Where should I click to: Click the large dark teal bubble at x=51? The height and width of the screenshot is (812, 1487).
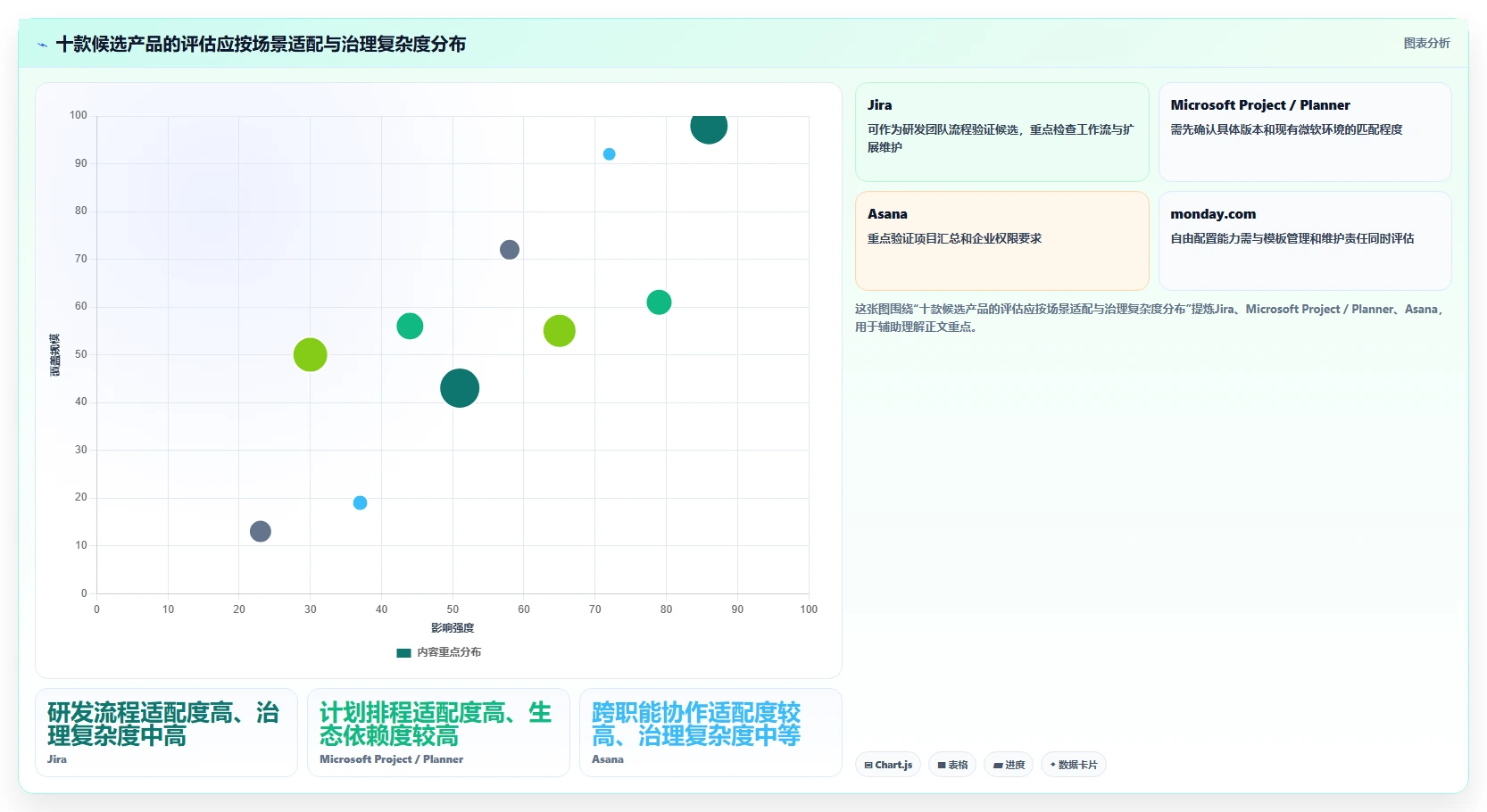[460, 388]
